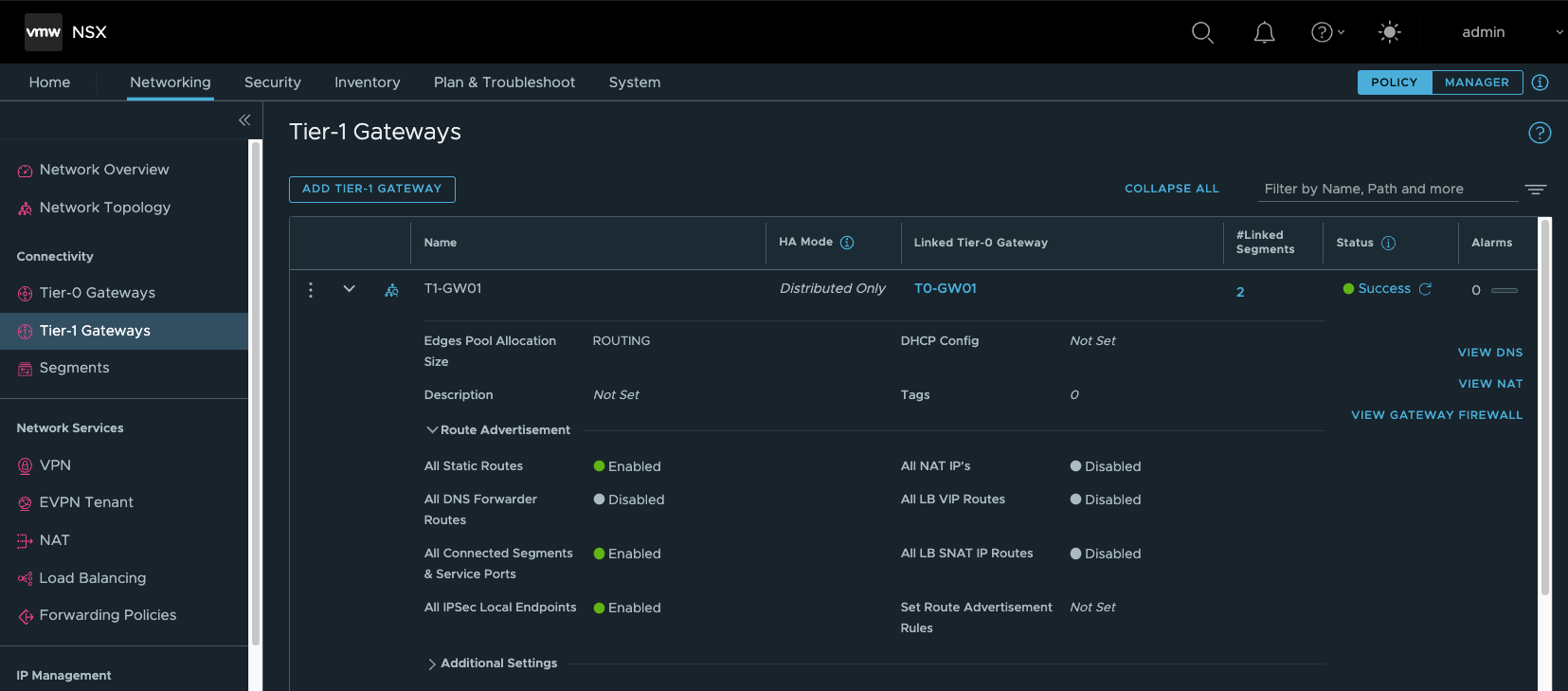
Task: Open linked segments count 2
Action: [1240, 292]
